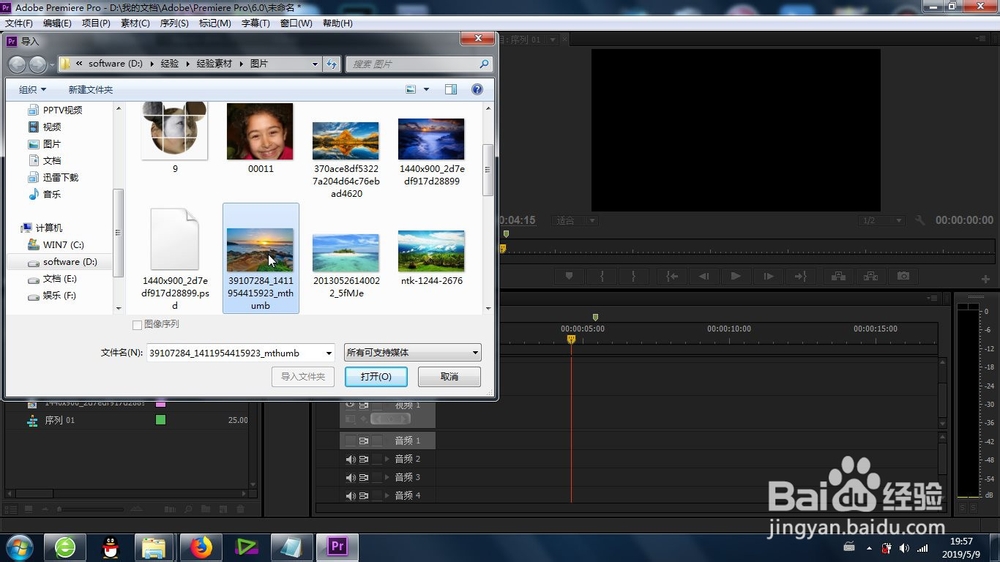Open the address bar history dropdown arrow
1000x562 pixels.
(314, 64)
